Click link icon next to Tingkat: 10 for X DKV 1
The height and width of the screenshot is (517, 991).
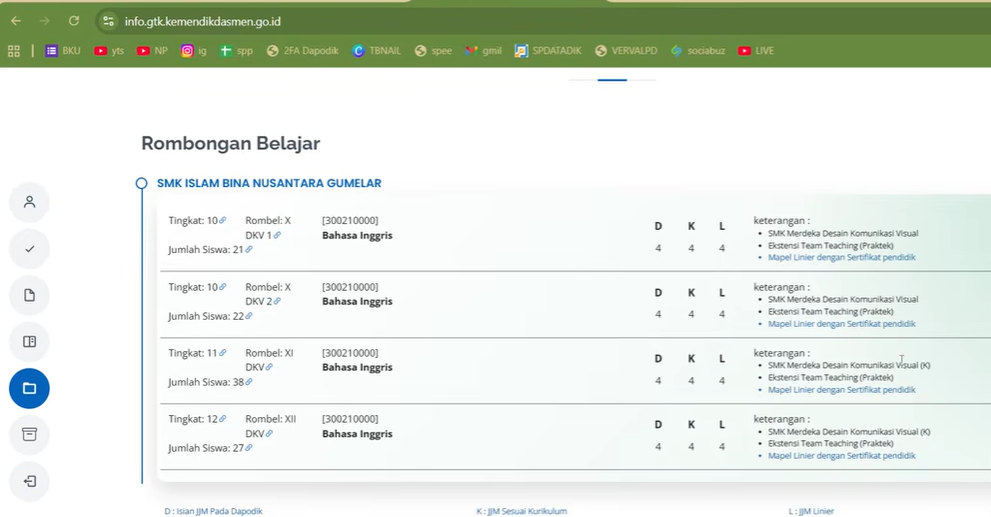pos(222,220)
